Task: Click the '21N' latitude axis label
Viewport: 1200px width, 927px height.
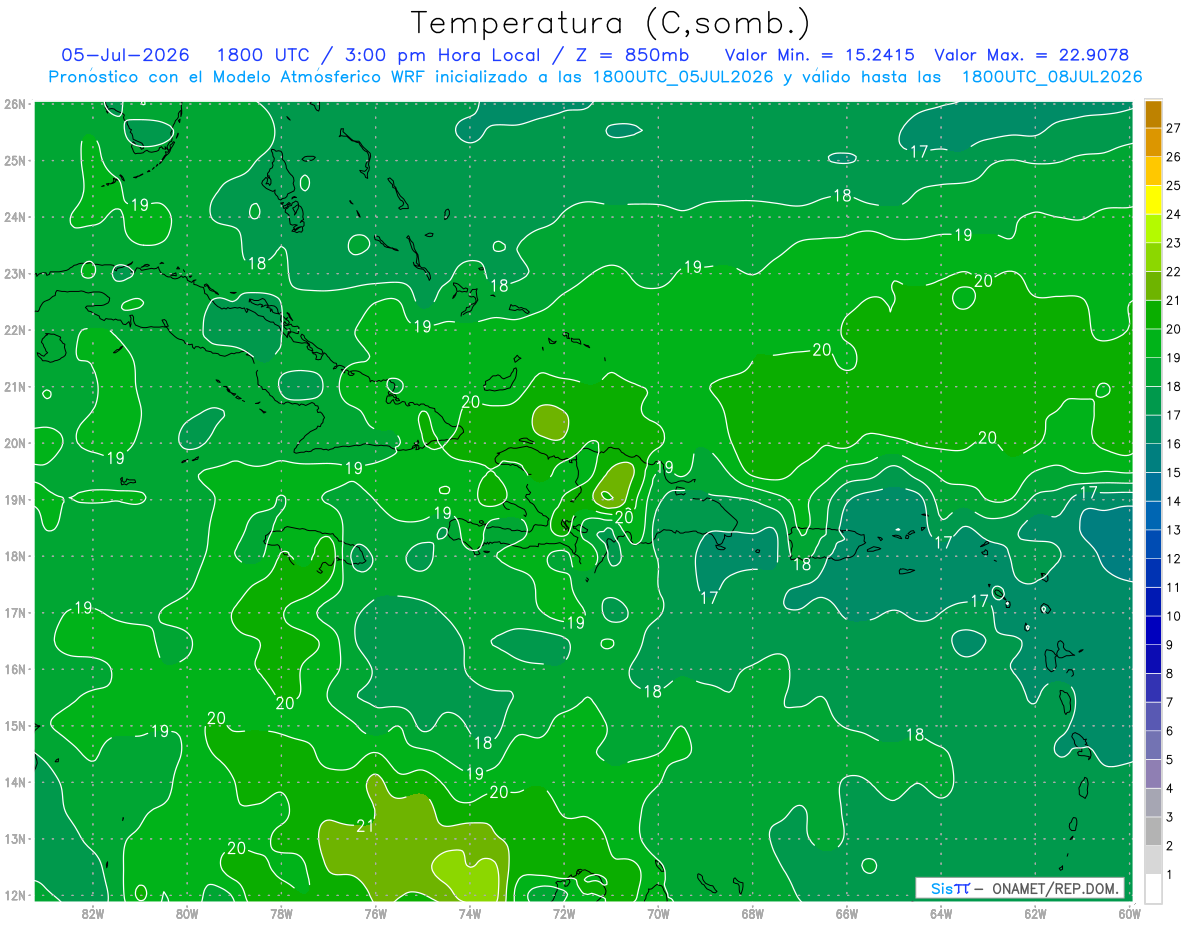Action: coord(14,386)
